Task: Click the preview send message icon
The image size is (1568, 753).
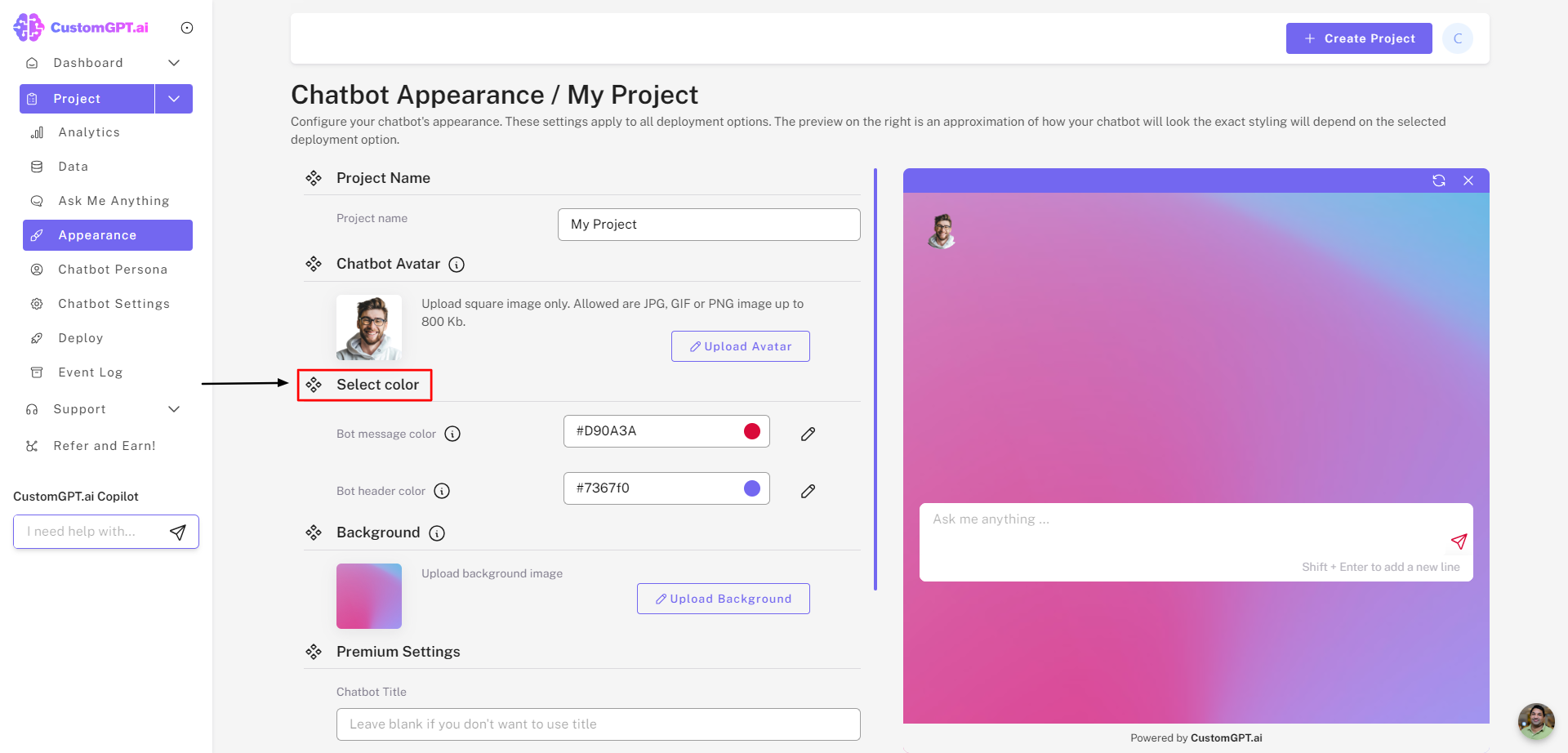Action: (1459, 541)
